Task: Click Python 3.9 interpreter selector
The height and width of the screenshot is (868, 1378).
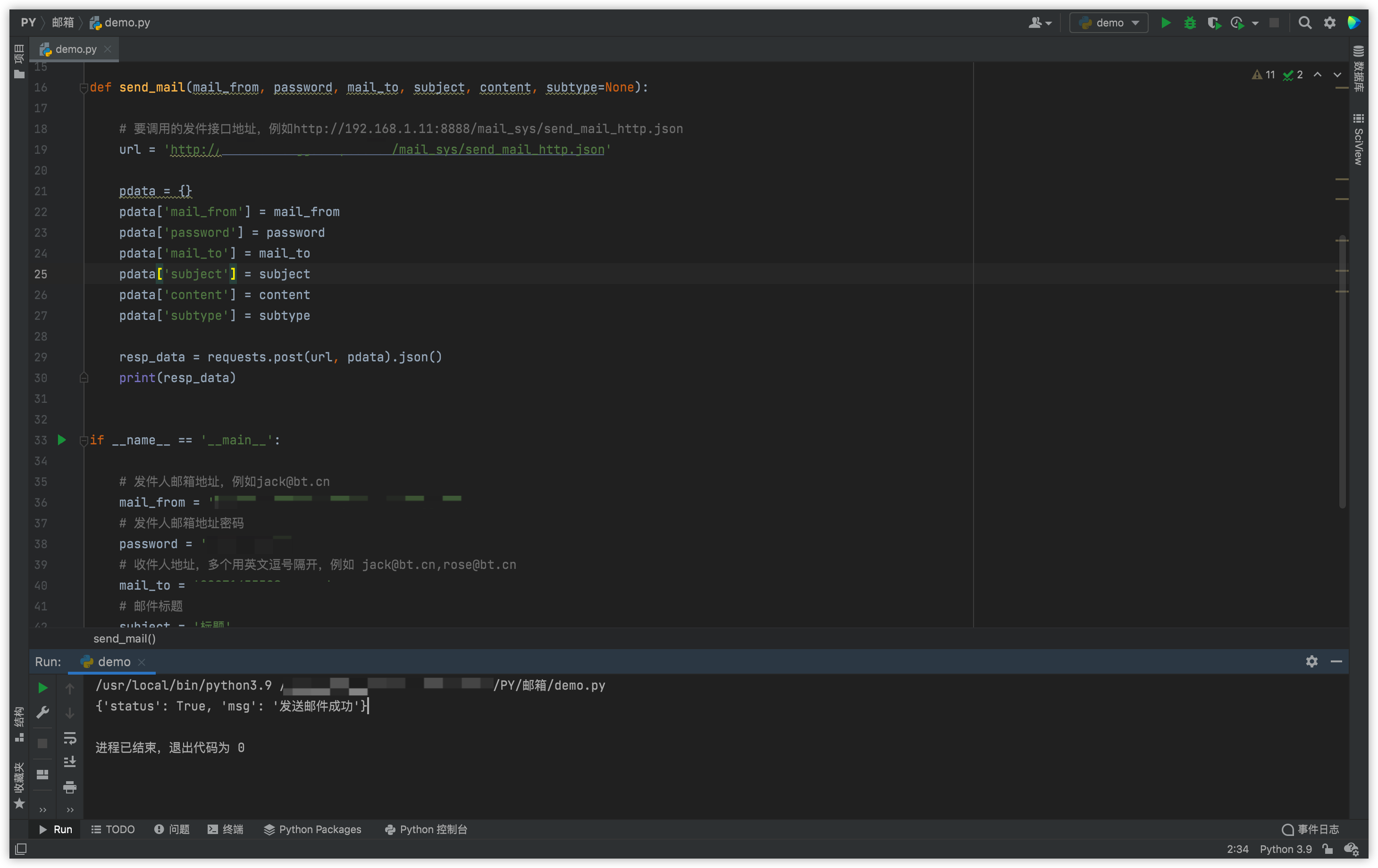Action: pos(1286,849)
